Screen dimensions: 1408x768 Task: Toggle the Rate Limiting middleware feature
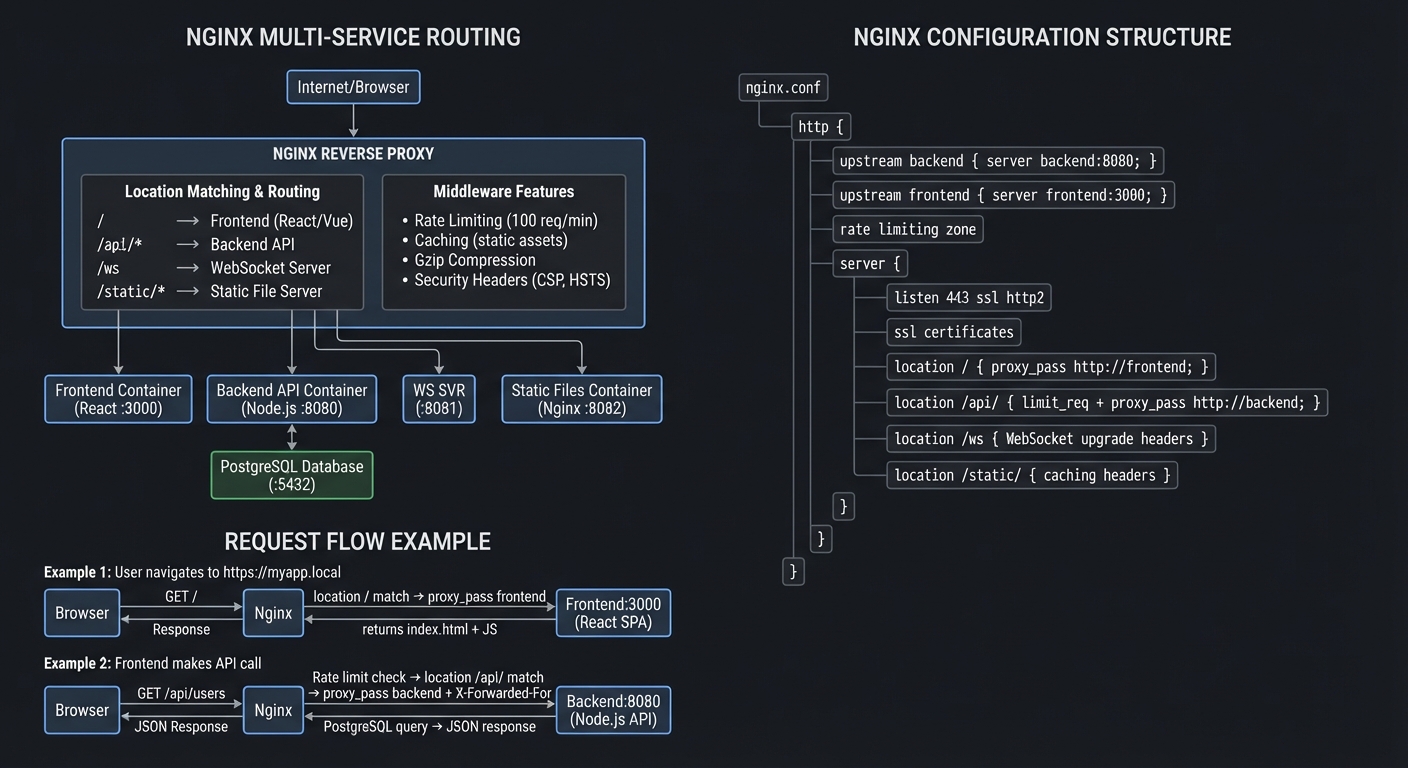point(505,220)
